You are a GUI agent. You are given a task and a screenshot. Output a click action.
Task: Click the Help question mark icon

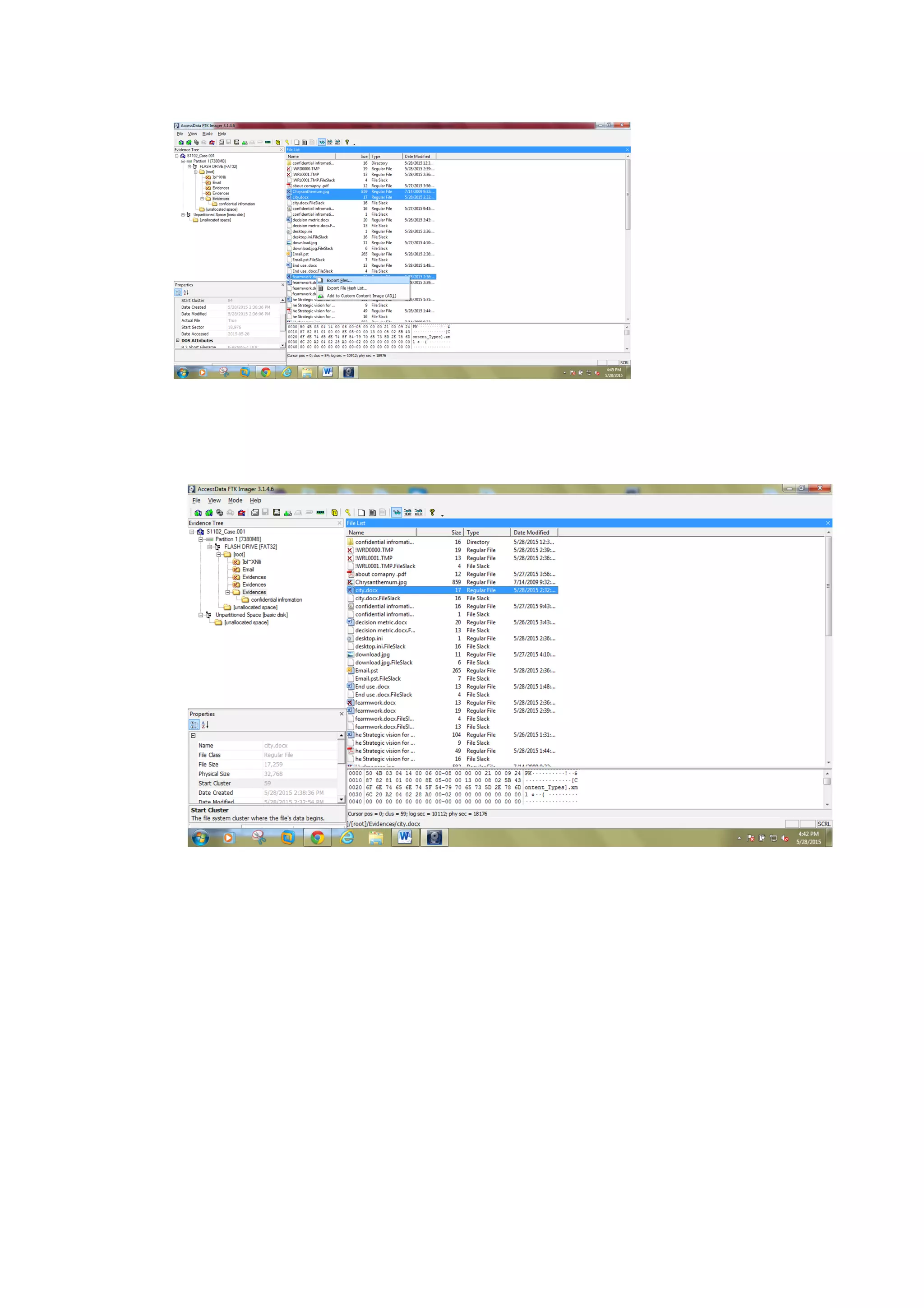click(432, 513)
